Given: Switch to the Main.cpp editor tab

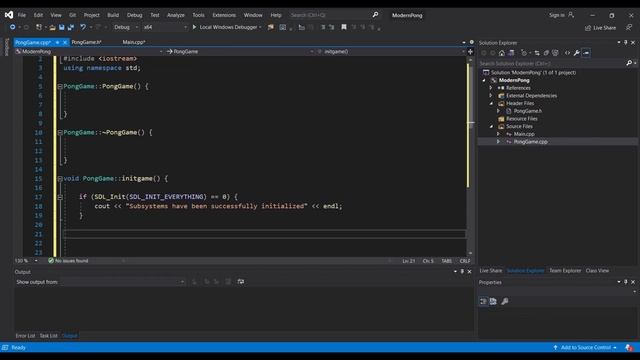Looking at the screenshot, I should click(x=134, y=42).
